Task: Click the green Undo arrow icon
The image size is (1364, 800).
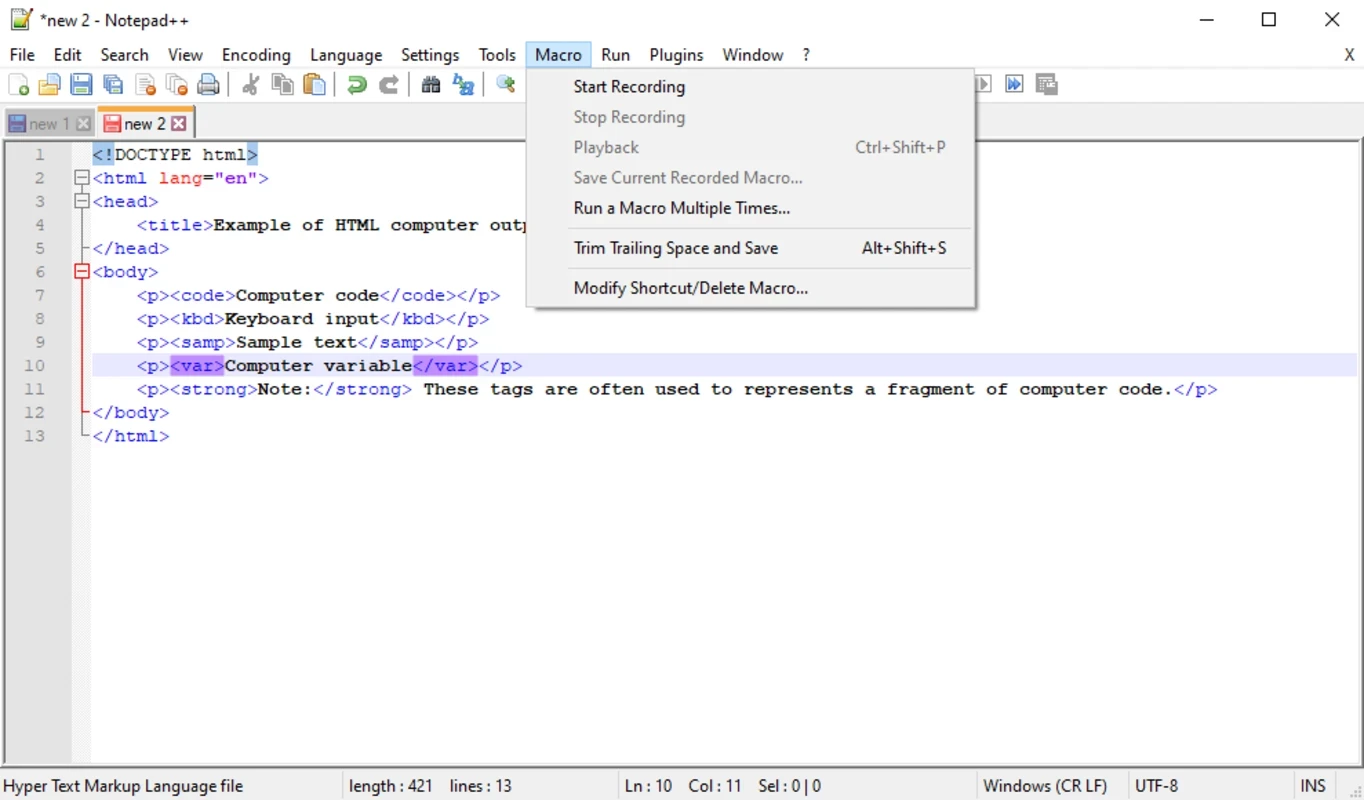Action: pyautogui.click(x=356, y=85)
